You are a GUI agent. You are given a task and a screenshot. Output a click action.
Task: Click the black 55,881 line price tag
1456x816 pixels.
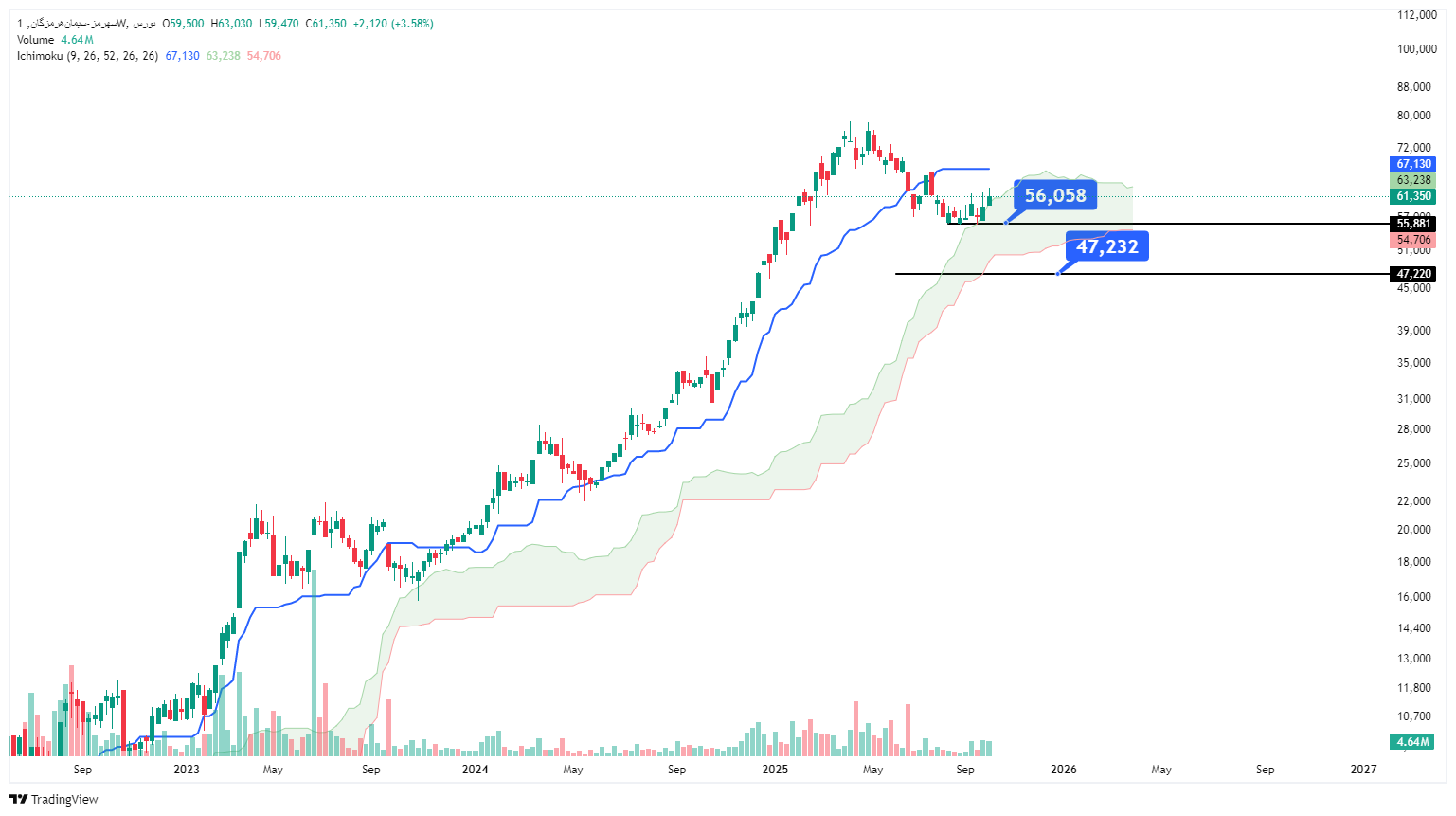click(x=1413, y=224)
